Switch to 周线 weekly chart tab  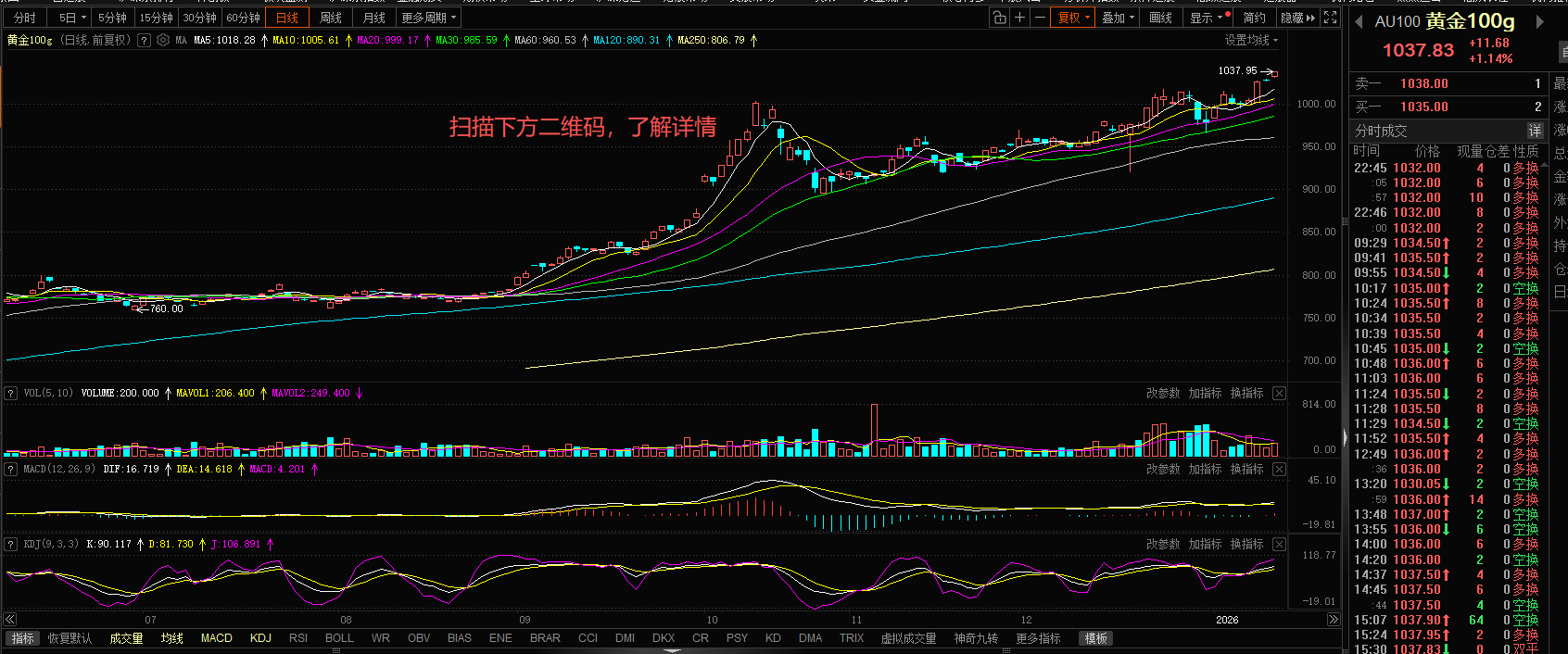click(x=331, y=18)
